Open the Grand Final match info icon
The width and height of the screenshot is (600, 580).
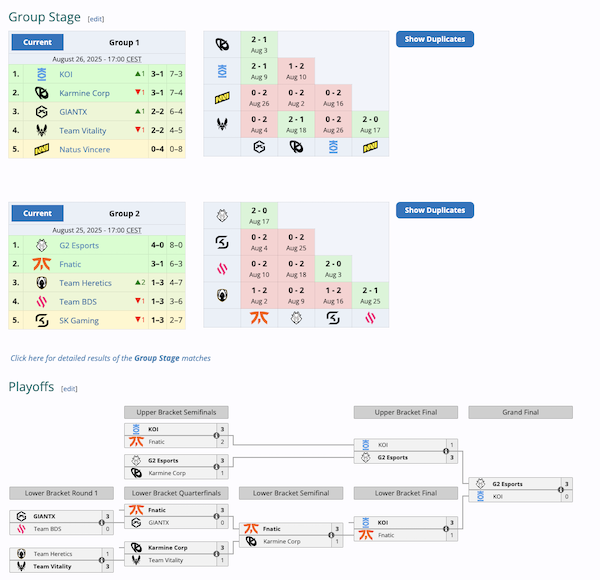560,489
